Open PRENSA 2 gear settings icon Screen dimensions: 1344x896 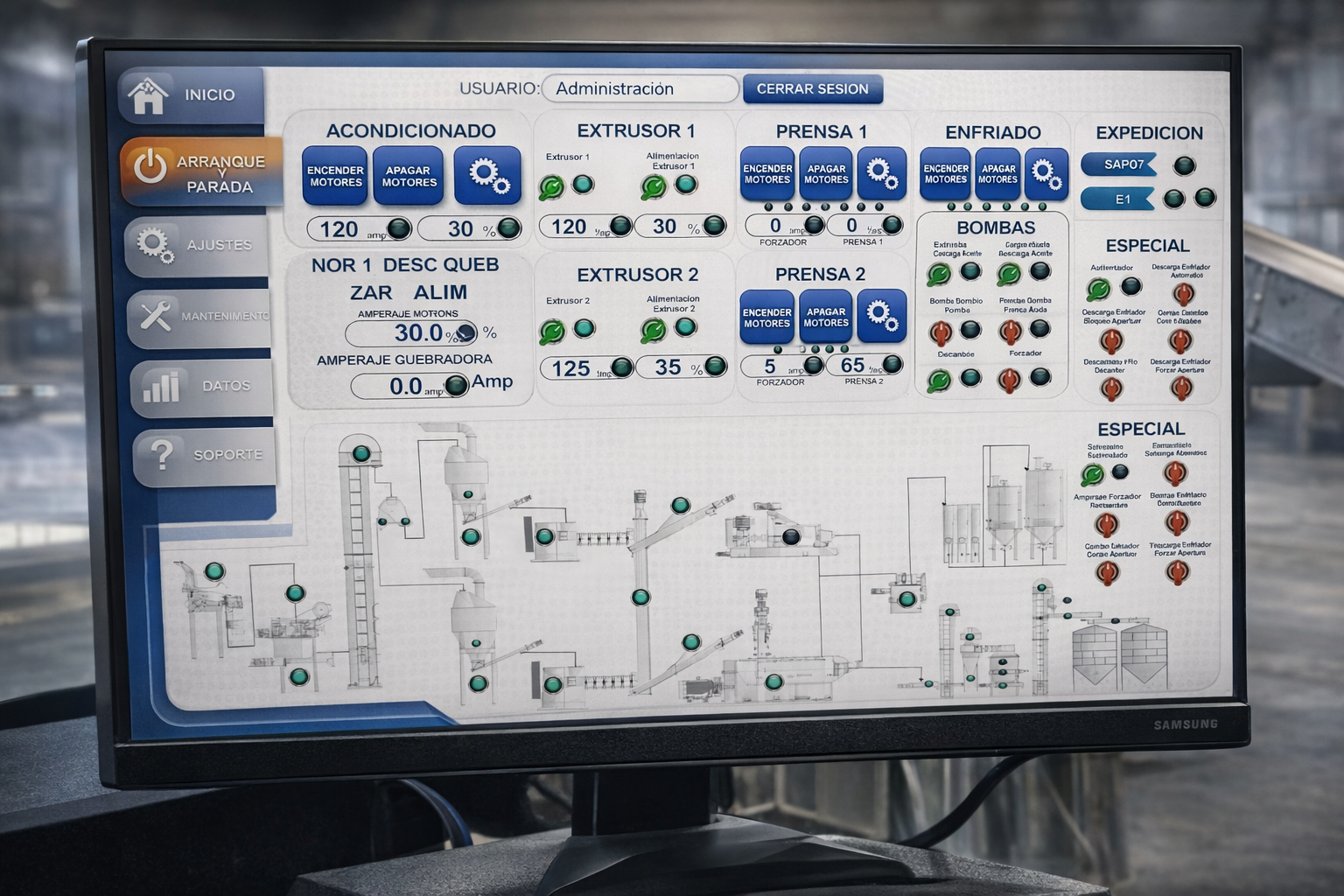pos(882,316)
